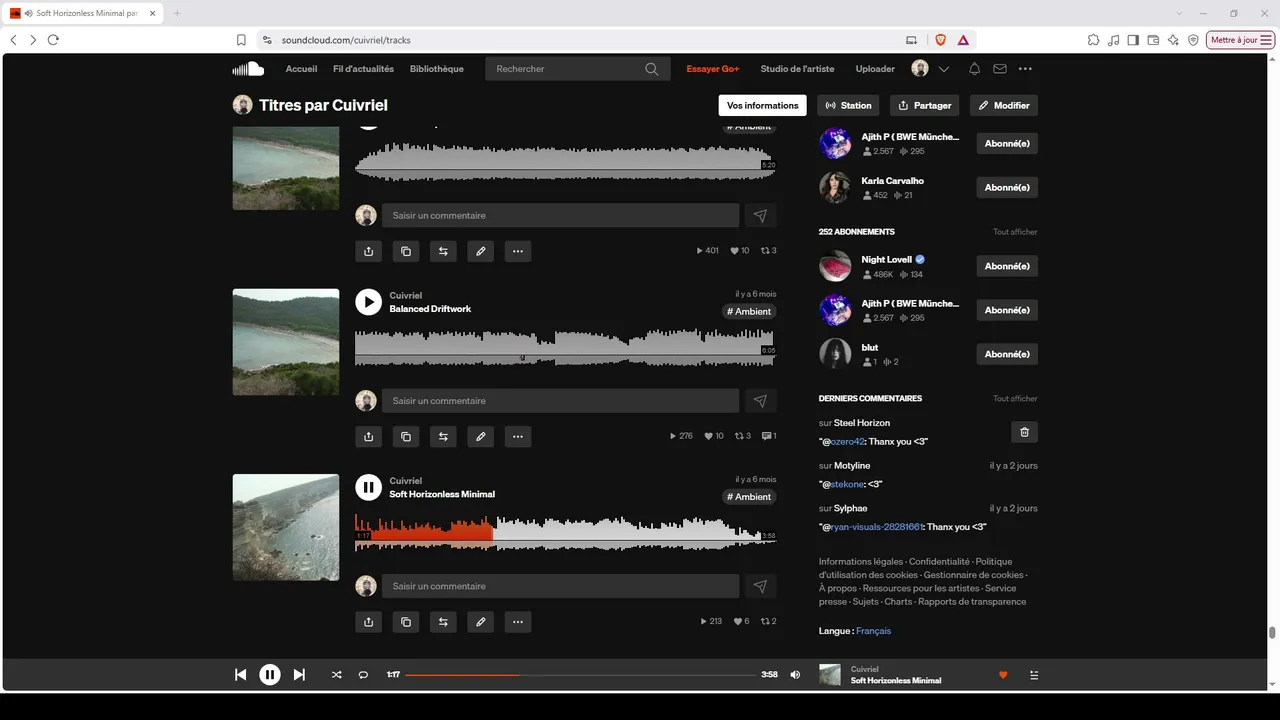Click the Partager button

click(x=925, y=105)
